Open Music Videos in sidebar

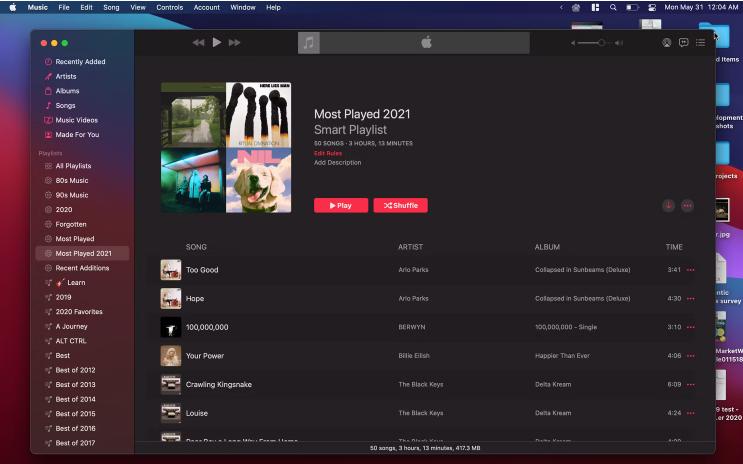[76, 120]
